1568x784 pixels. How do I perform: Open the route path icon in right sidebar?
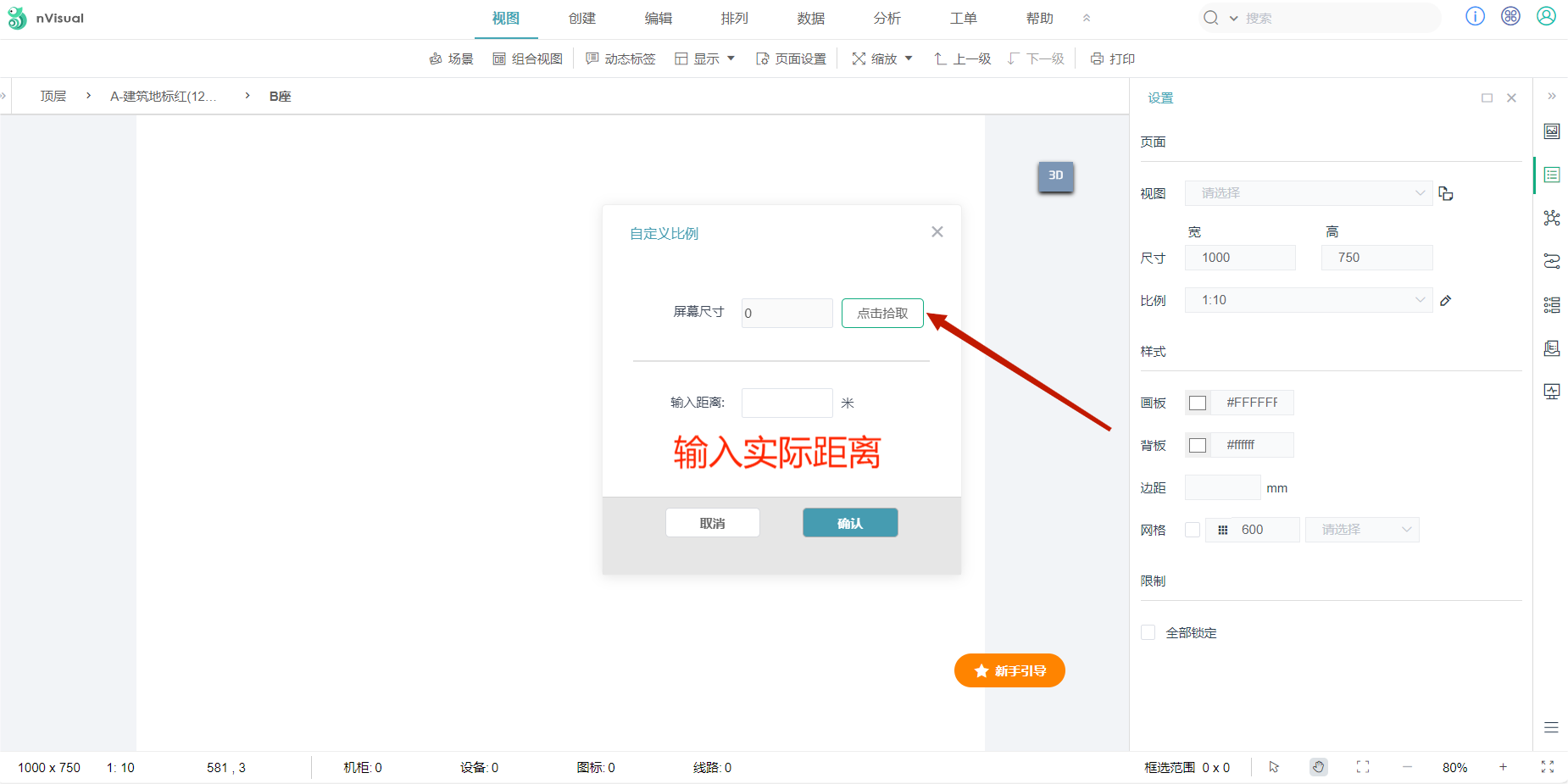point(1552,261)
